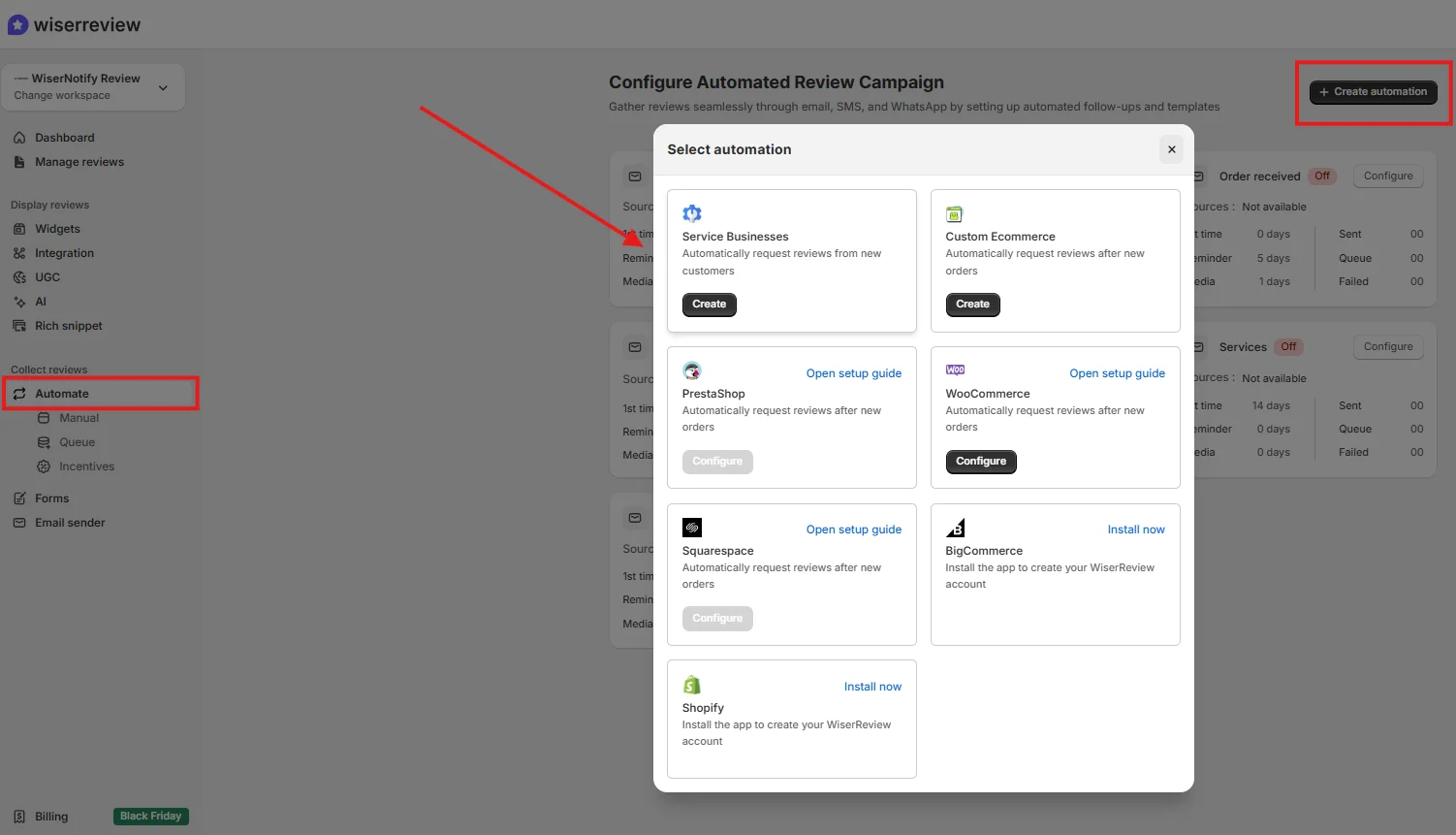Toggle the Off status on Order received
Viewport: 1456px width, 835px height.
pyautogui.click(x=1322, y=176)
